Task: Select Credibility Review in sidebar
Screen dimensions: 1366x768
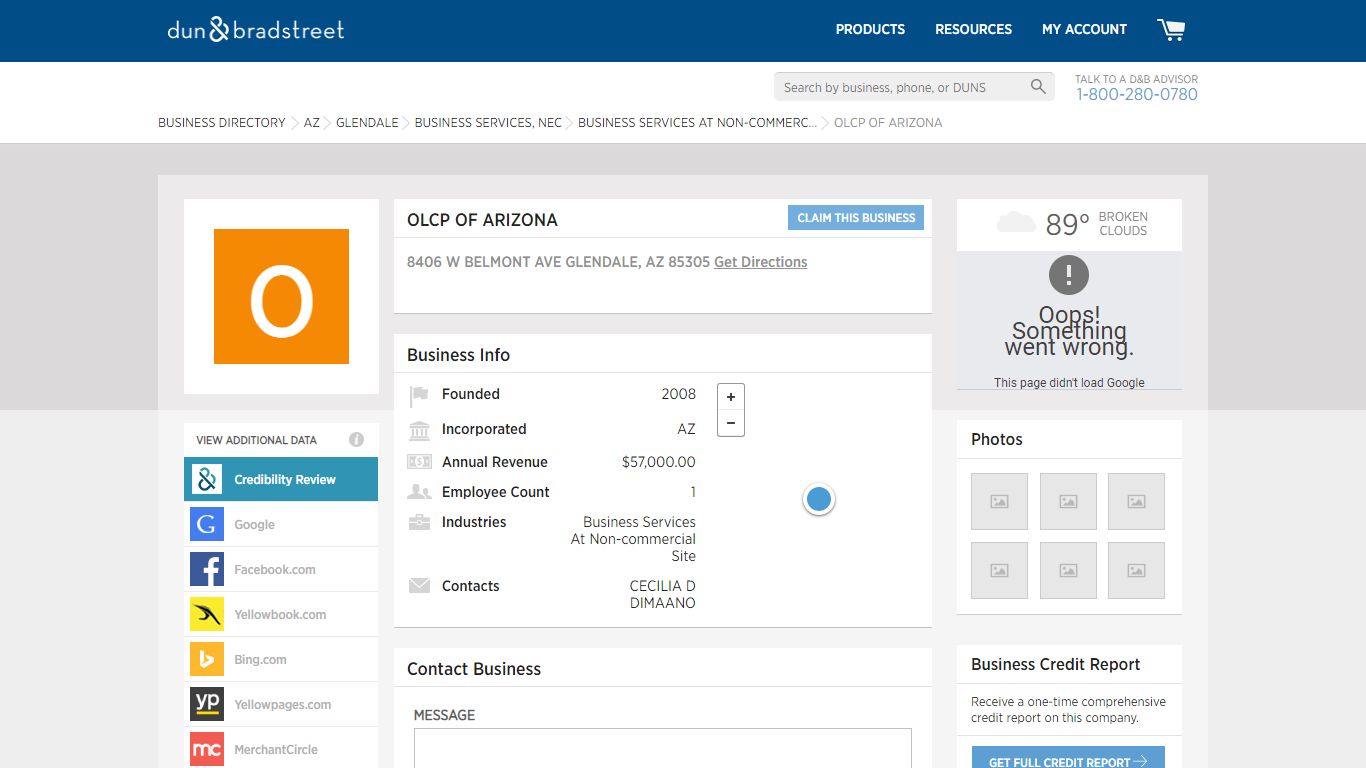Action: click(x=281, y=479)
